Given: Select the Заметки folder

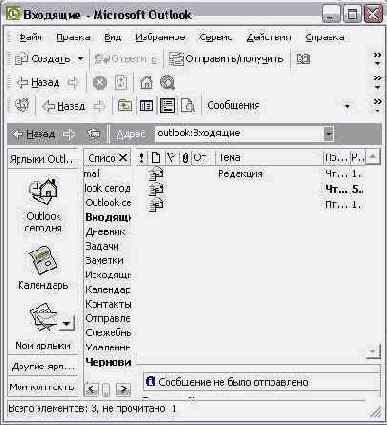Looking at the screenshot, I should tap(104, 260).
